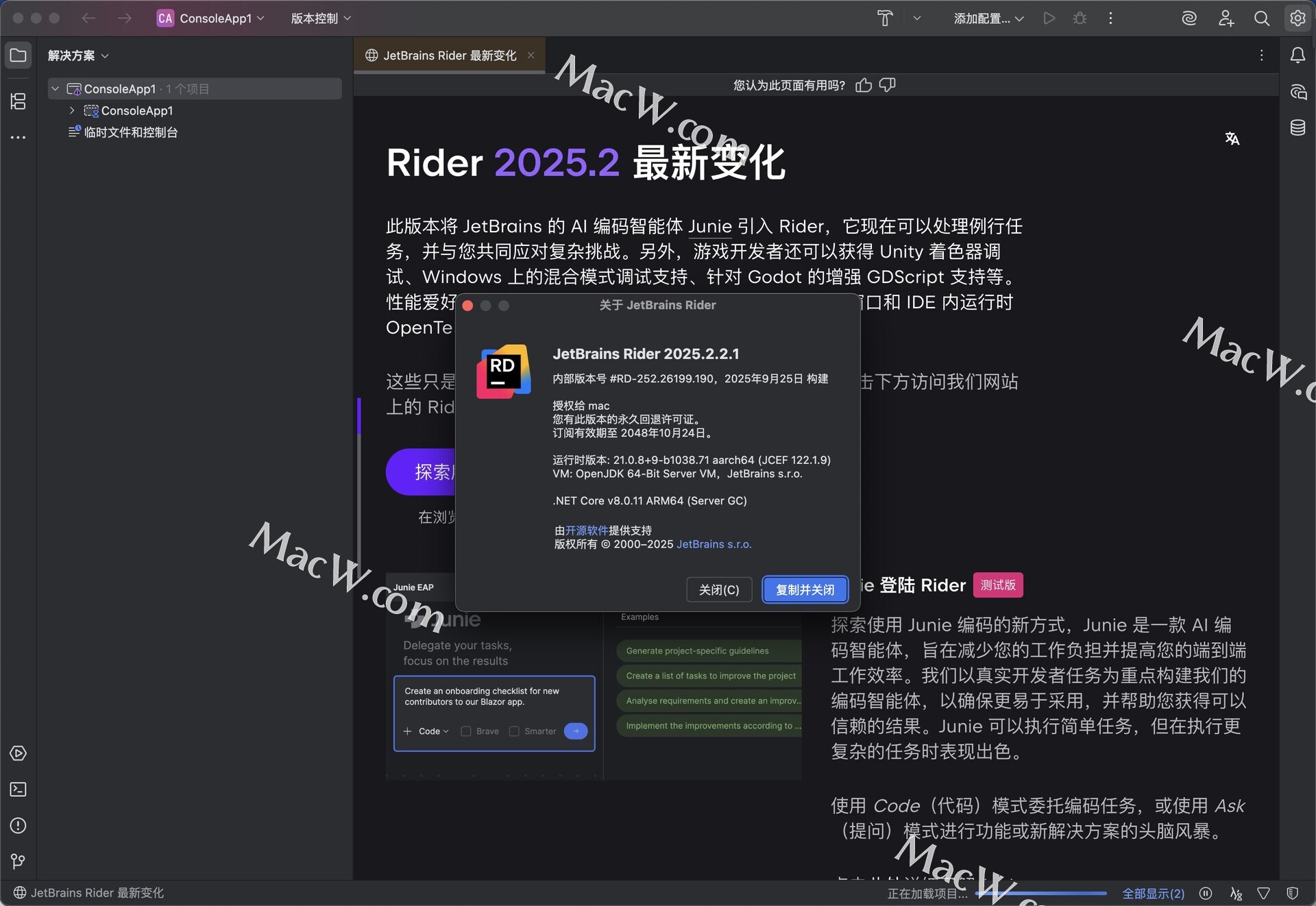Image resolution: width=1316 pixels, height=906 pixels.
Task: Open the Database tool window icon
Action: pos(1297,128)
